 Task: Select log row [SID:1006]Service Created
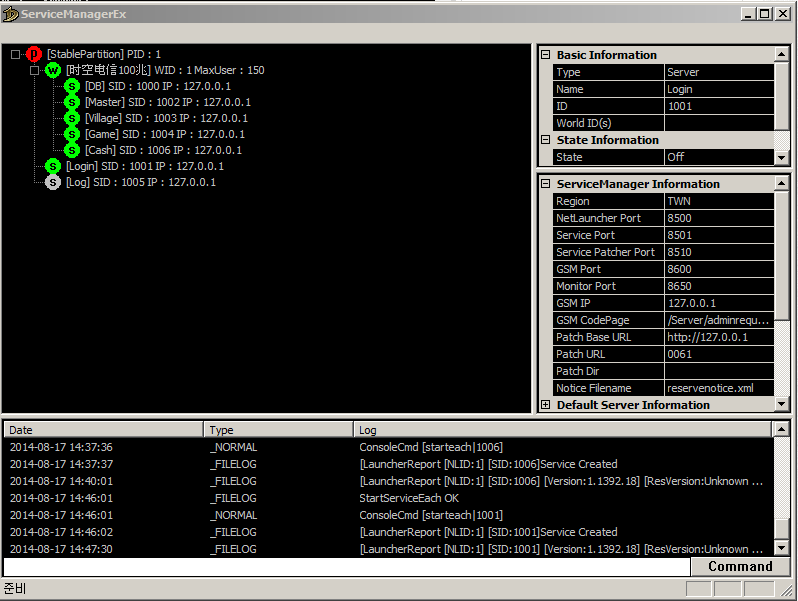pos(389,464)
